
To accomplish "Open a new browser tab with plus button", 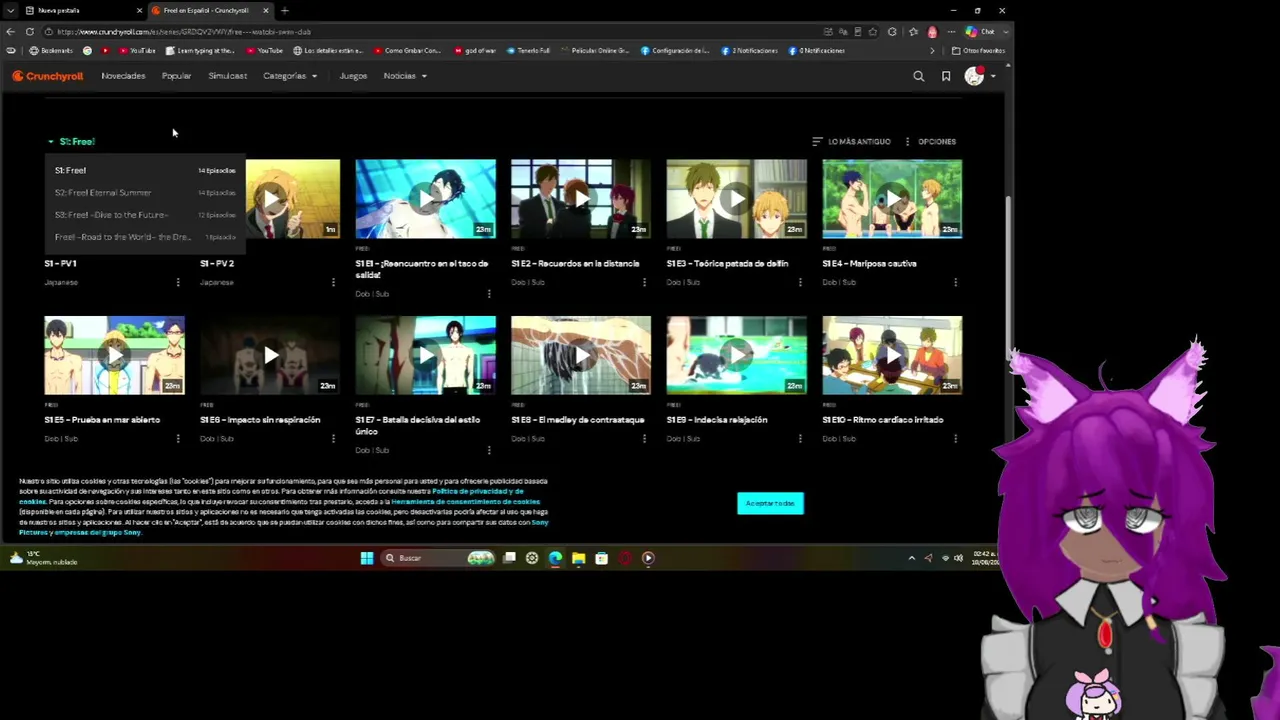I will [285, 11].
